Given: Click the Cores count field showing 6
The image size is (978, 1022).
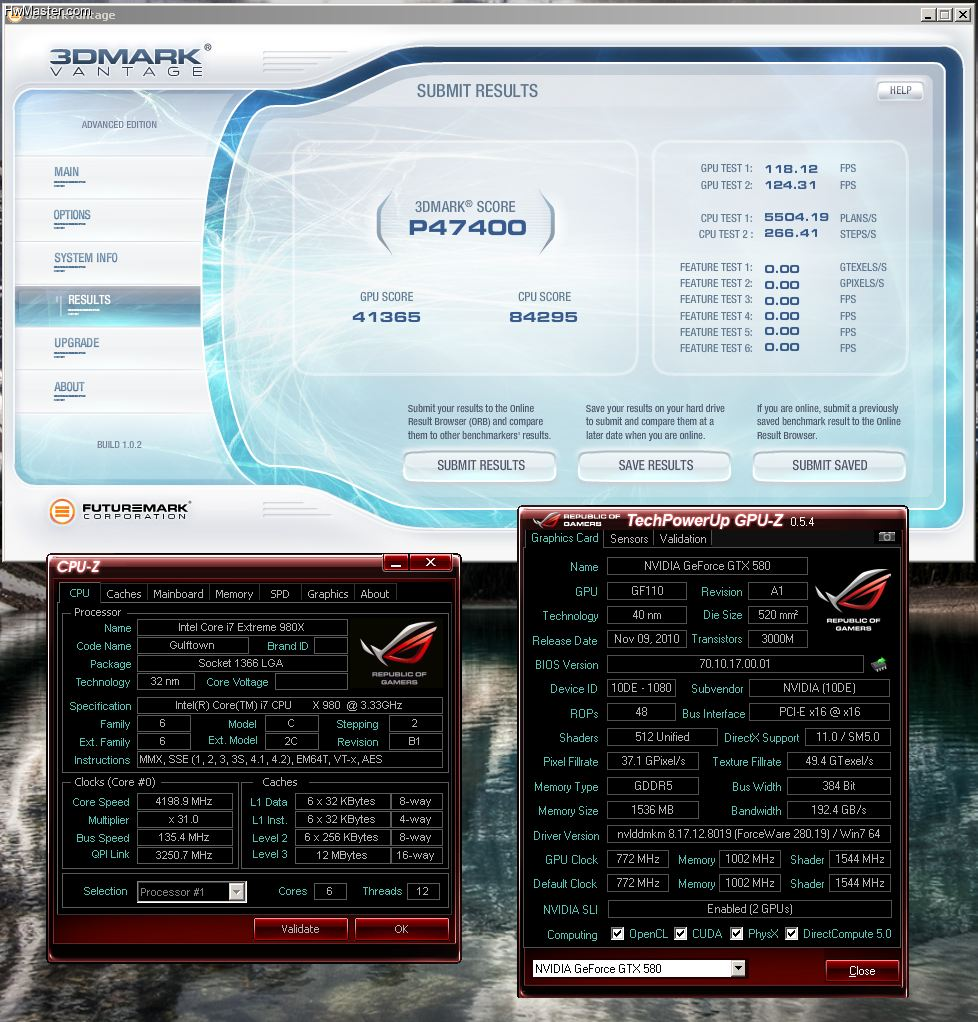Looking at the screenshot, I should 329,891.
